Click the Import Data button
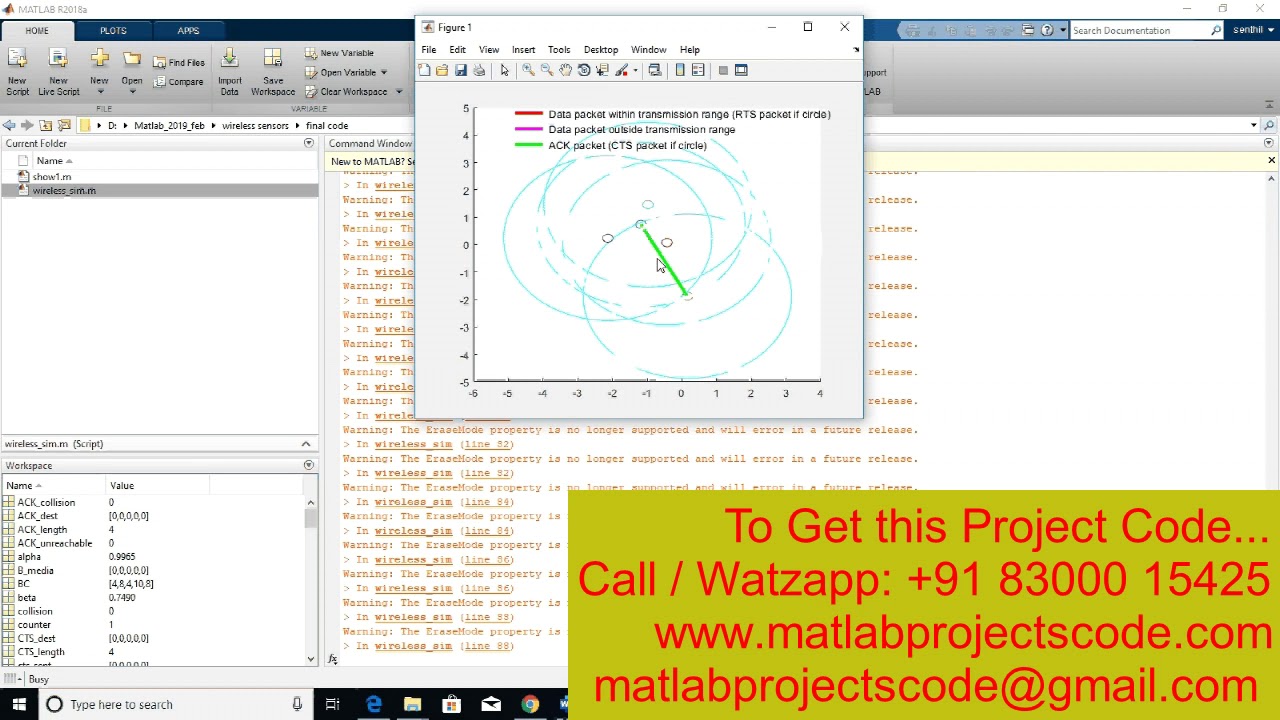This screenshot has width=1280, height=720. click(x=230, y=72)
